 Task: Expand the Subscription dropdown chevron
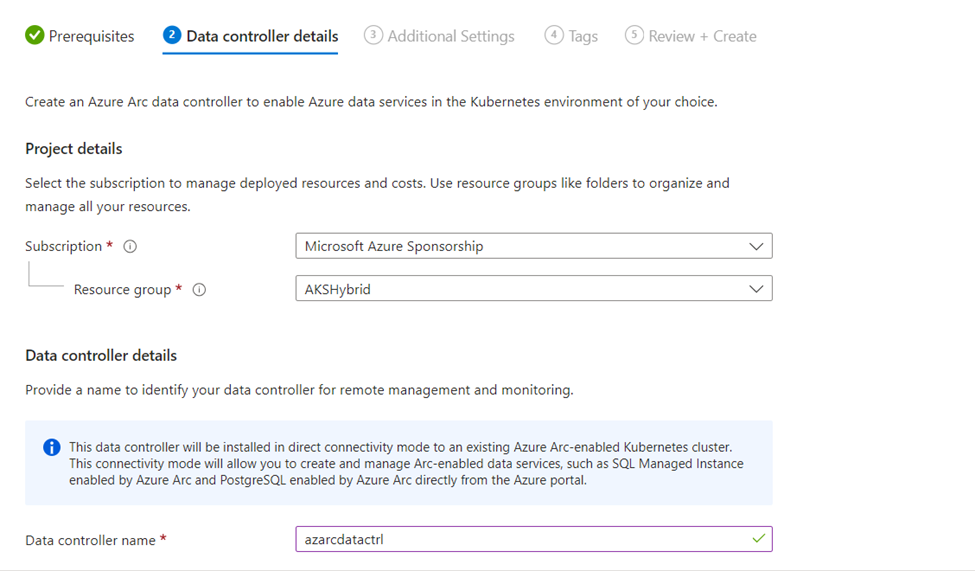756,246
